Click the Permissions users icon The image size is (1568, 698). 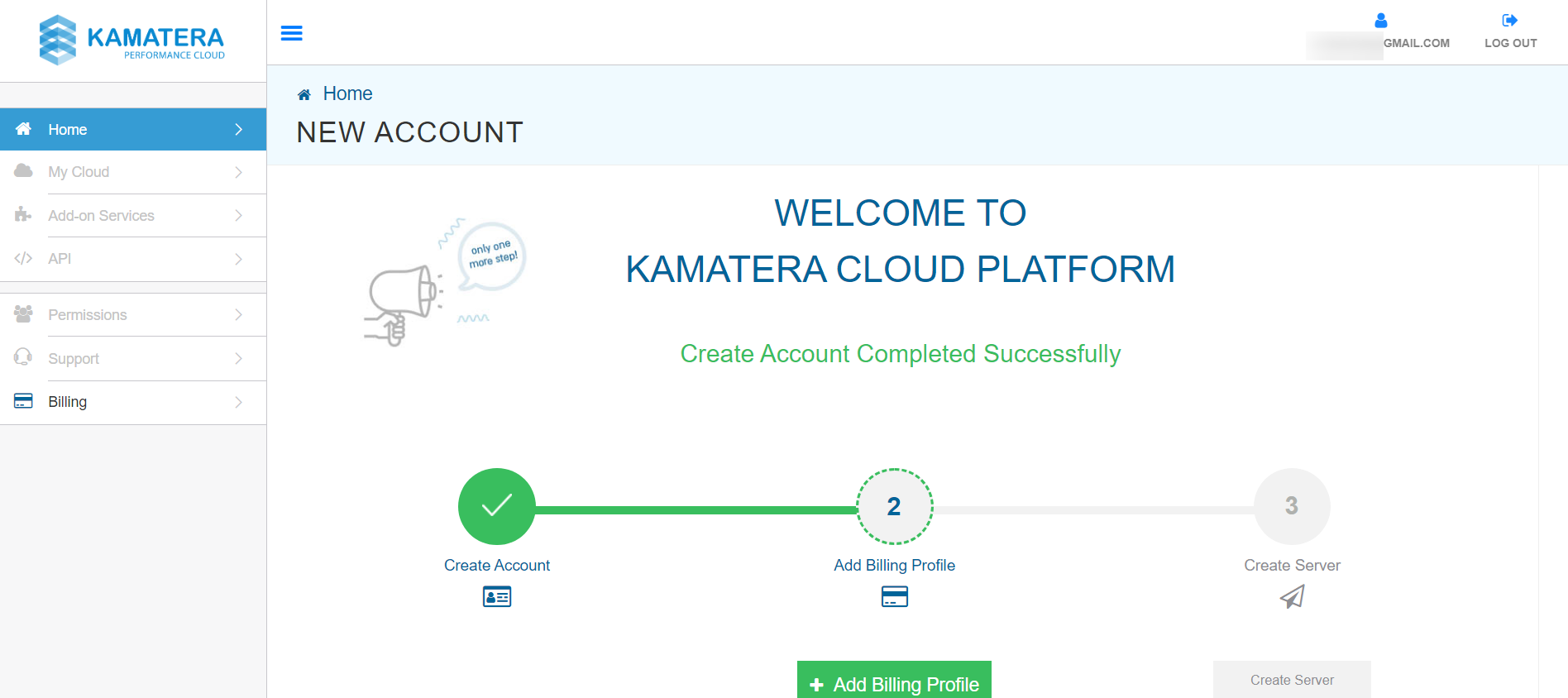pyautogui.click(x=22, y=313)
